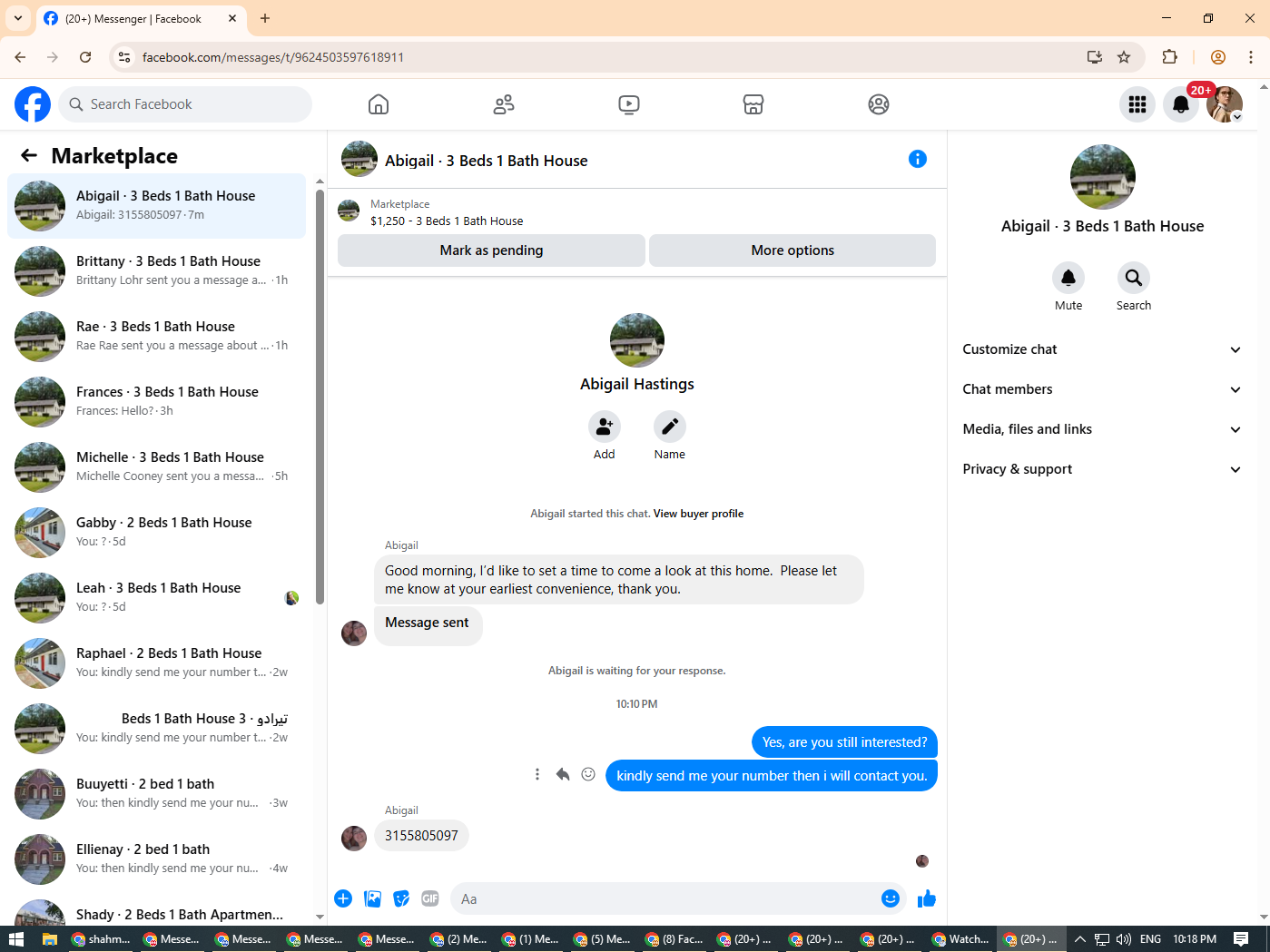The image size is (1270, 952).
Task: Click the Facebook logo
Action: (x=33, y=104)
